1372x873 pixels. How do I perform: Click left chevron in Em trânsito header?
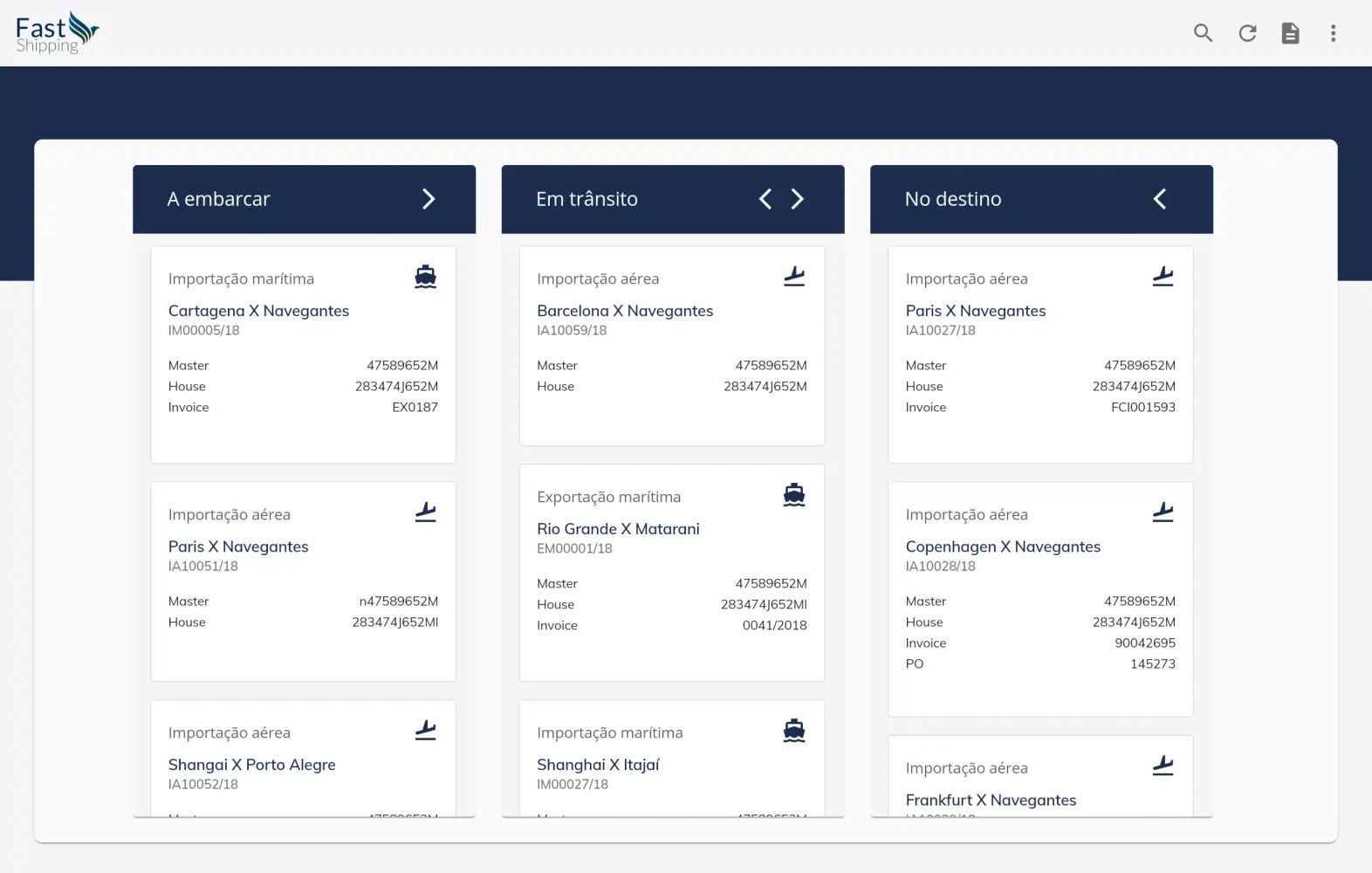tap(765, 199)
